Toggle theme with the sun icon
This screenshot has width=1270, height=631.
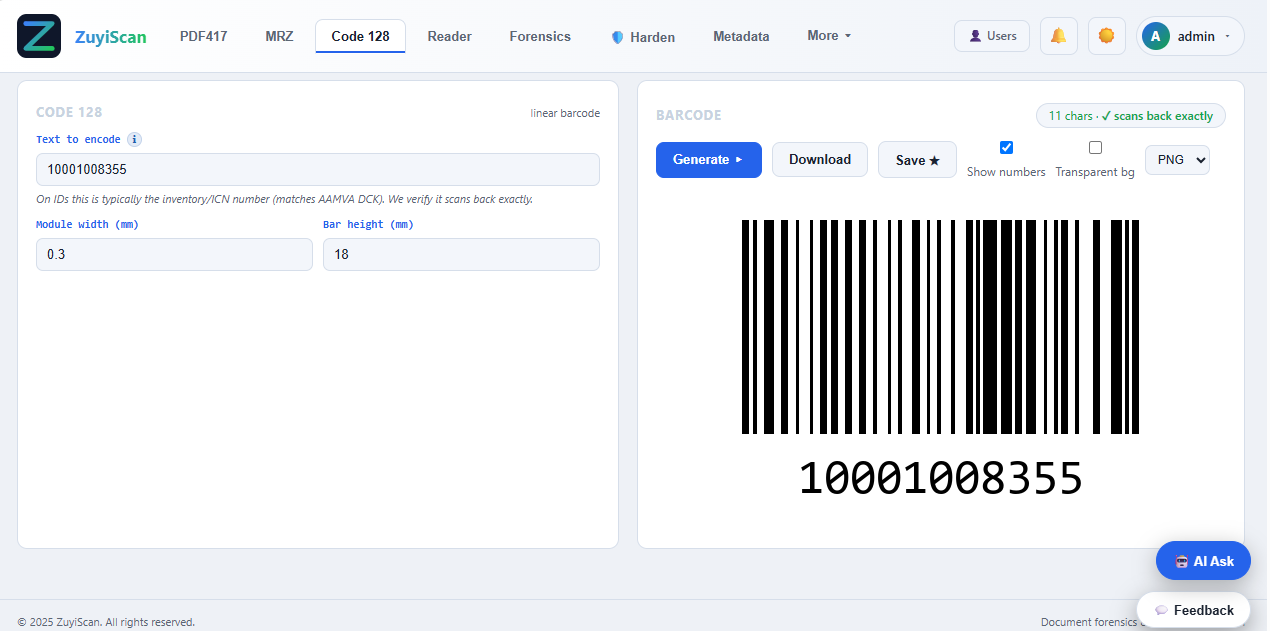(1106, 36)
